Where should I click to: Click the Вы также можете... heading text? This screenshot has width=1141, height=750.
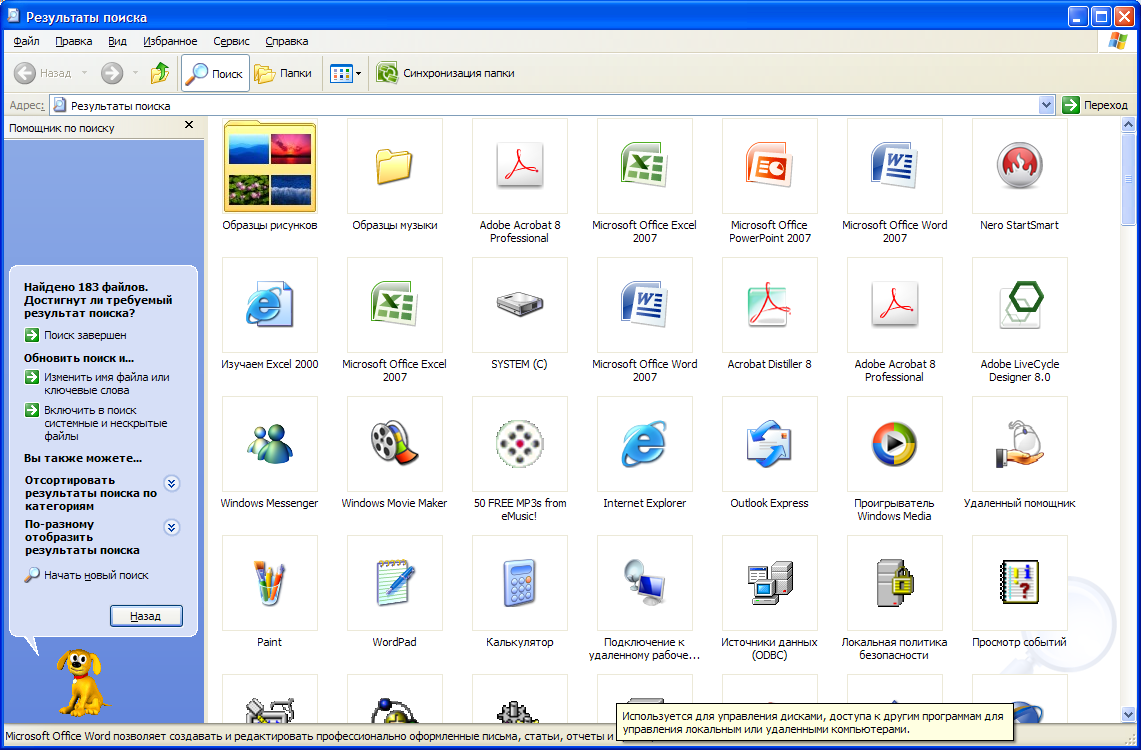[83, 458]
